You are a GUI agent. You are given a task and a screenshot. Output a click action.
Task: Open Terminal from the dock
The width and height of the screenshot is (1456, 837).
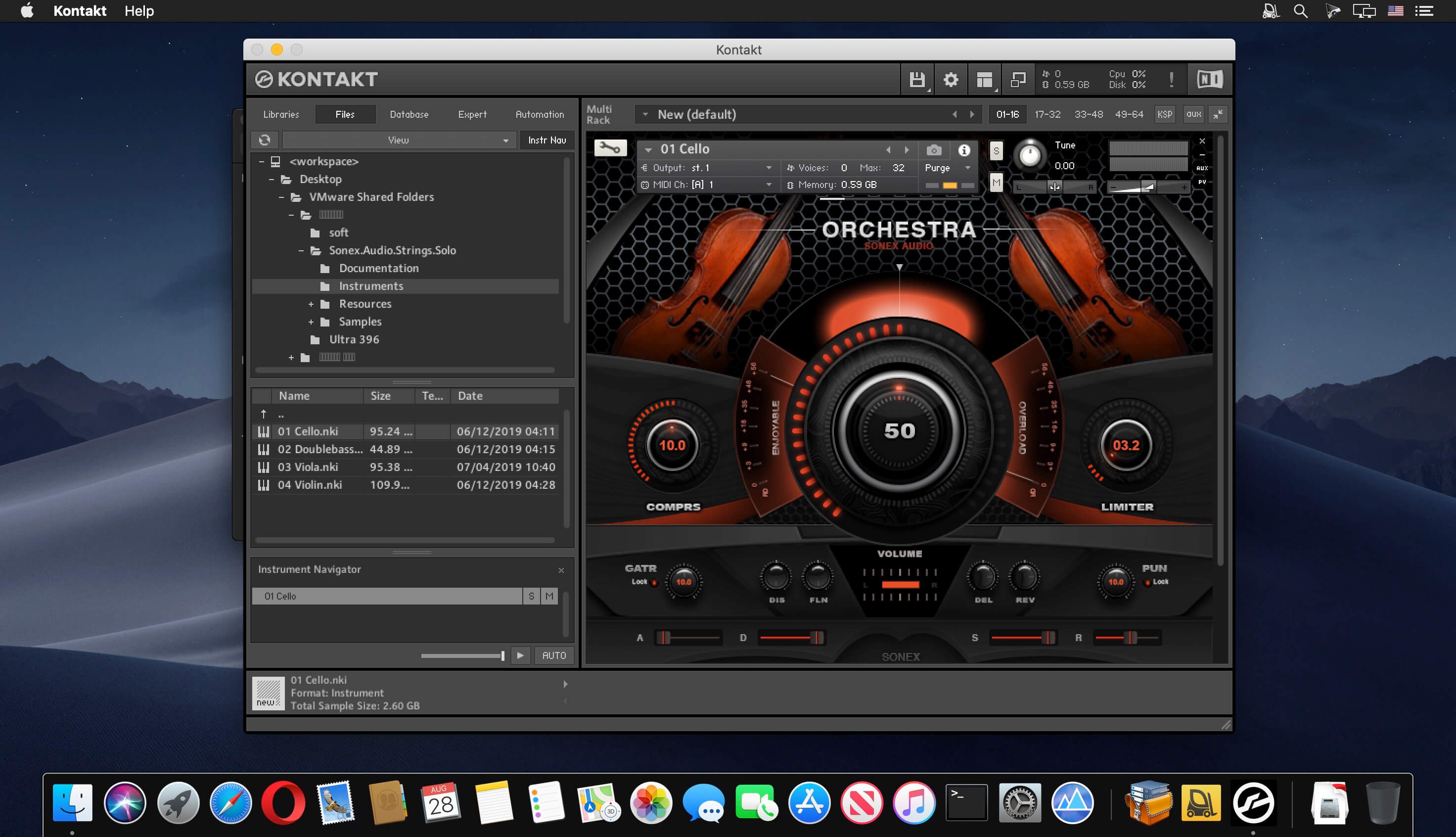click(x=966, y=802)
